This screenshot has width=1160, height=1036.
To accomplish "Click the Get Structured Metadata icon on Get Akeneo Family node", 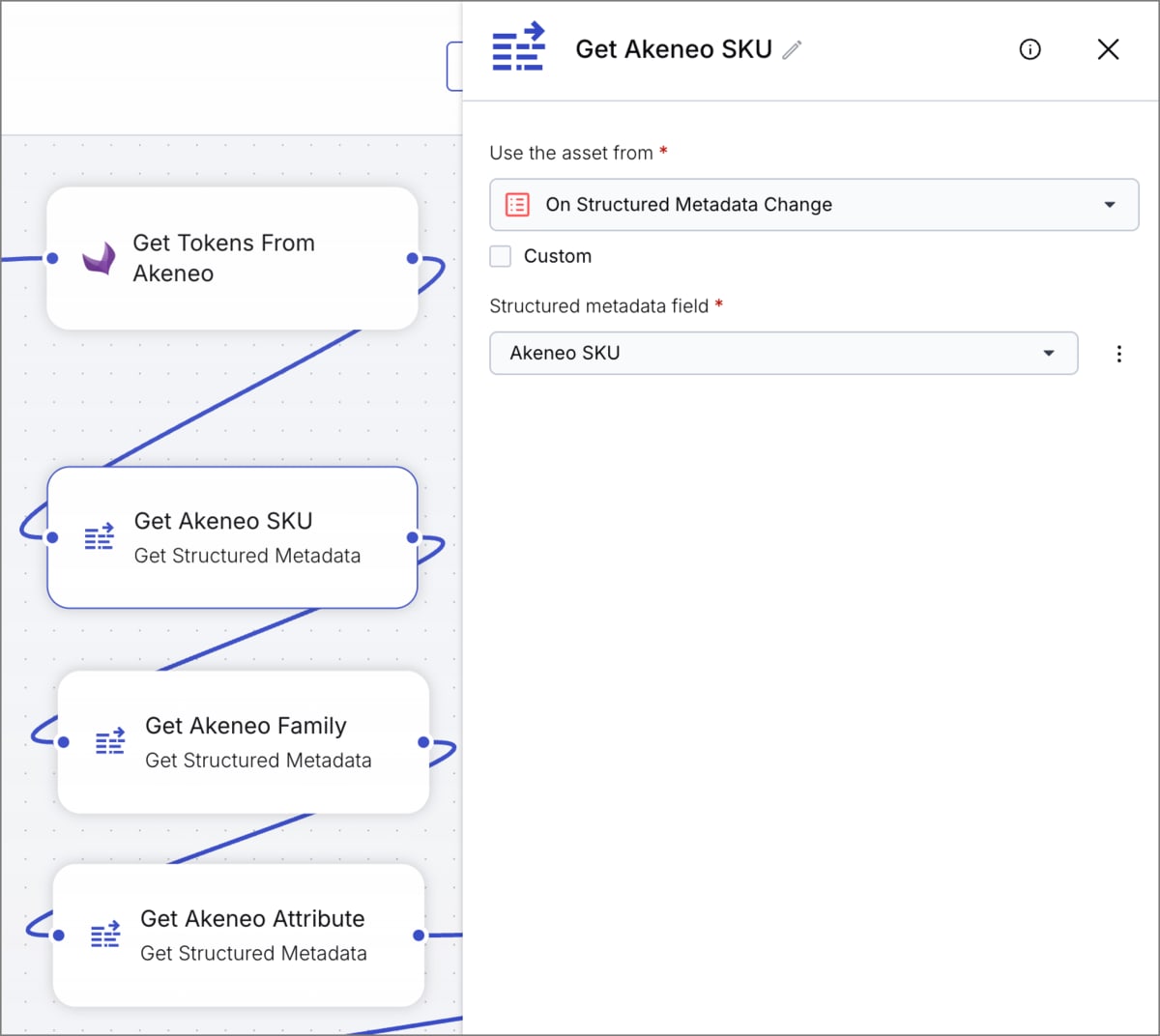I will [109, 741].
